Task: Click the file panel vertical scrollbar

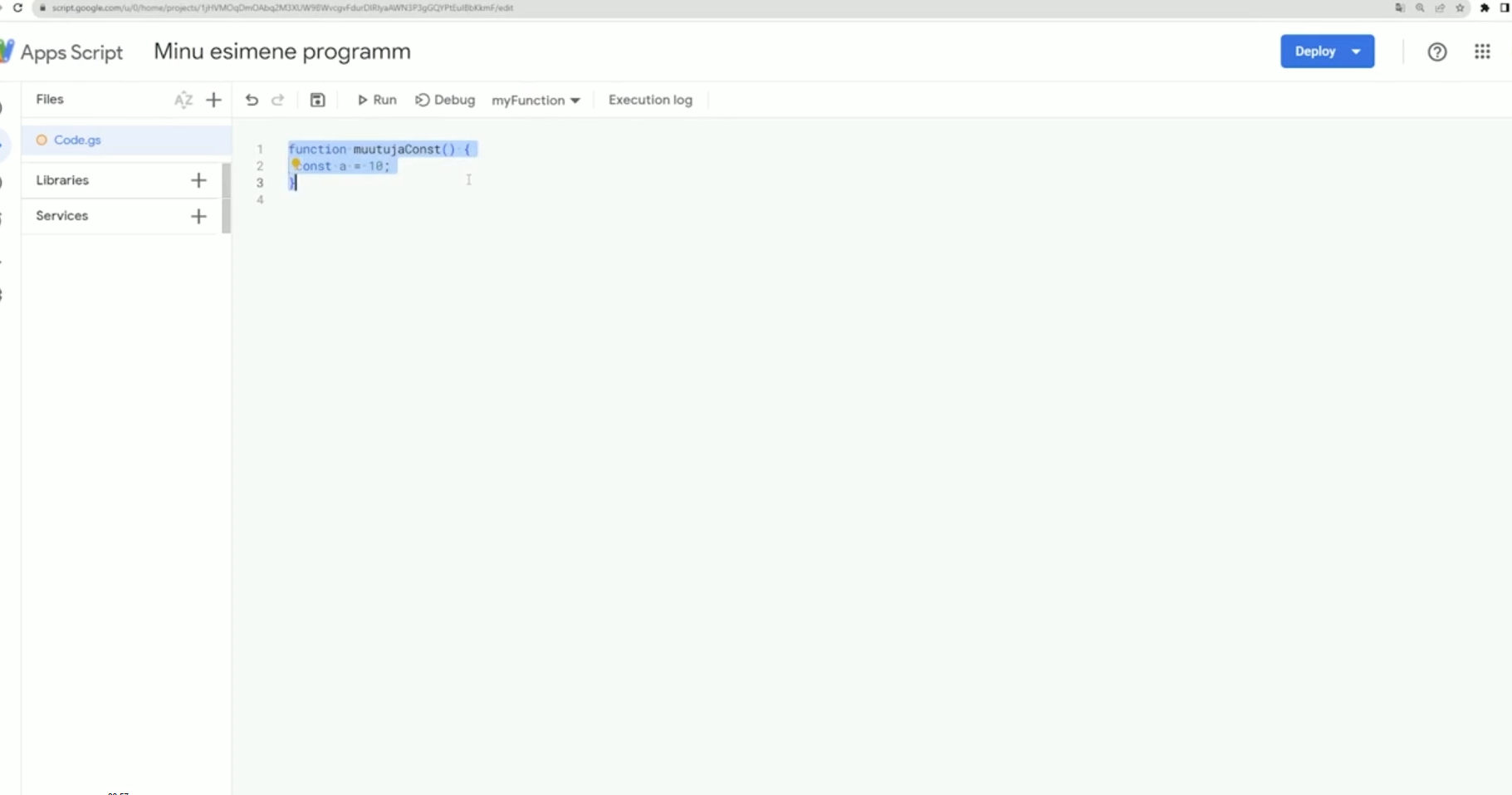Action: [x=226, y=198]
